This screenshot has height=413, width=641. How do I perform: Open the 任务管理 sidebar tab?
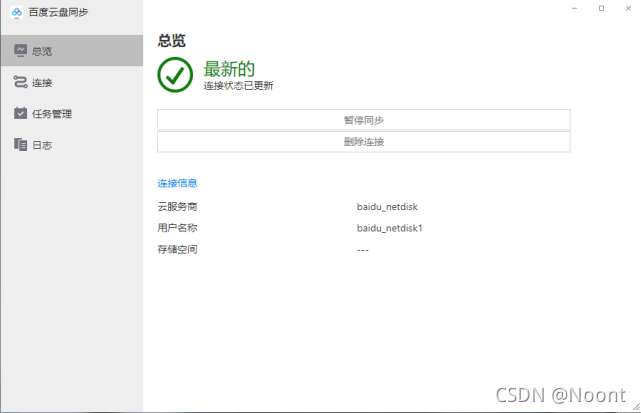click(72, 114)
